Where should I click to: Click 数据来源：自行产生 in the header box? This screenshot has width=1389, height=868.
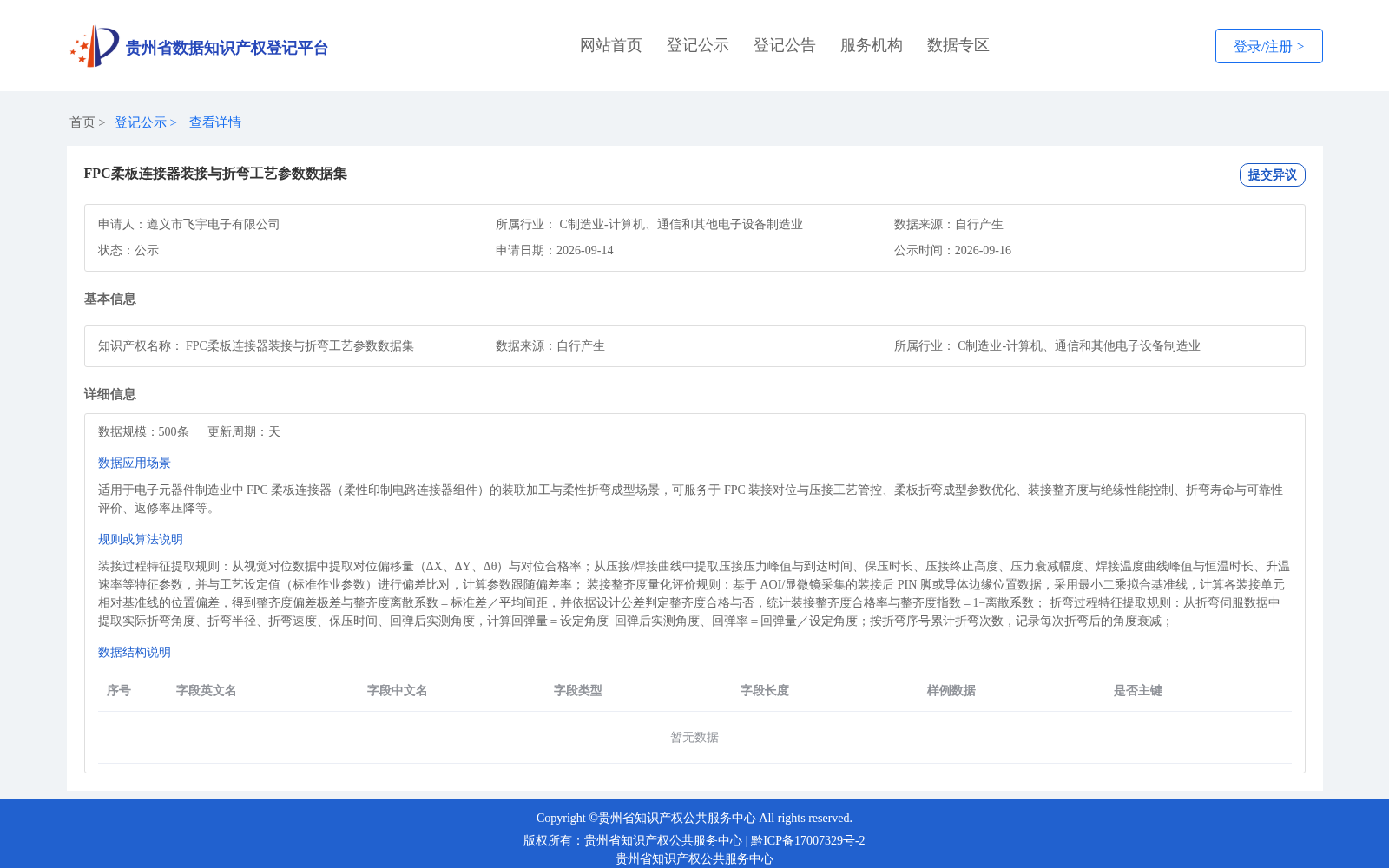949,224
